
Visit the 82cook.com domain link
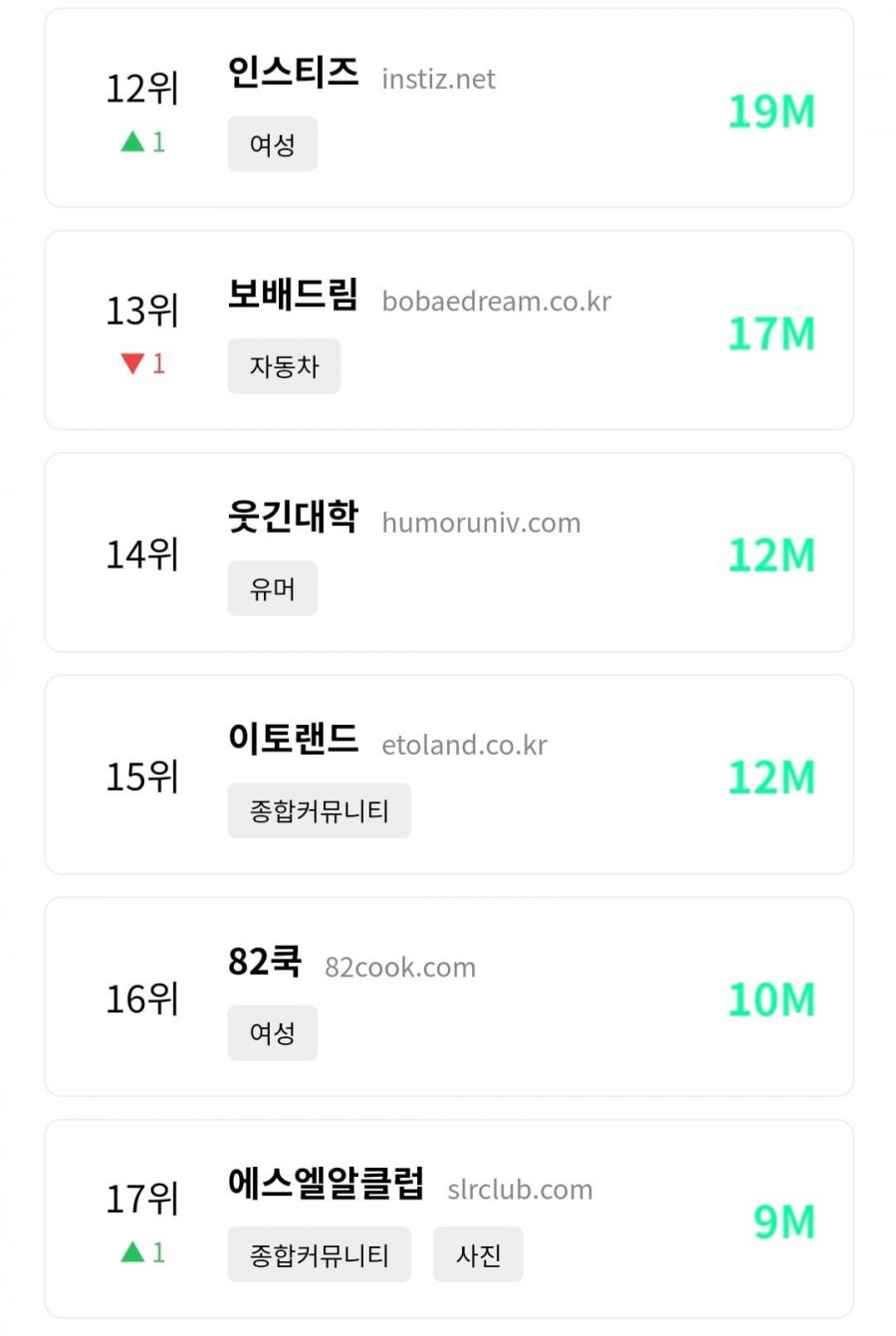click(x=400, y=967)
